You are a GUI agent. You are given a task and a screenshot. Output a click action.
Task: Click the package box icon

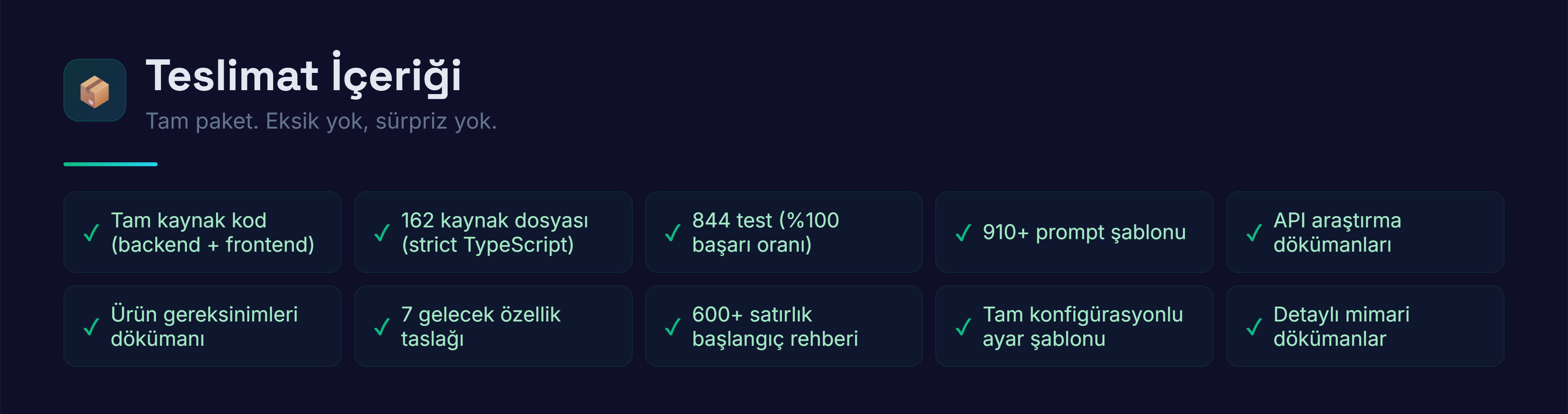coord(94,91)
